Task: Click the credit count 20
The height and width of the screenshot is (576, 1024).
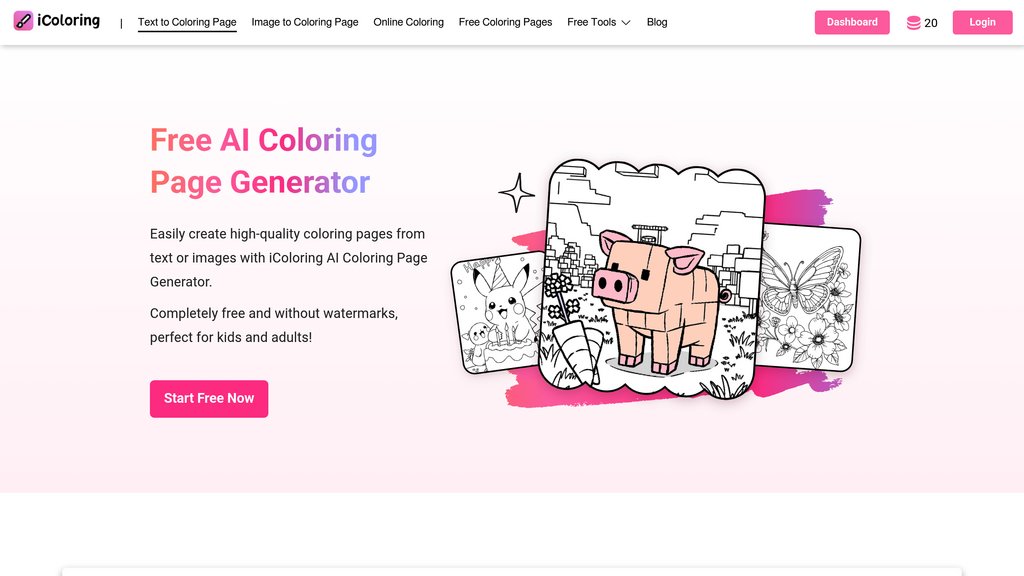Action: click(x=931, y=23)
